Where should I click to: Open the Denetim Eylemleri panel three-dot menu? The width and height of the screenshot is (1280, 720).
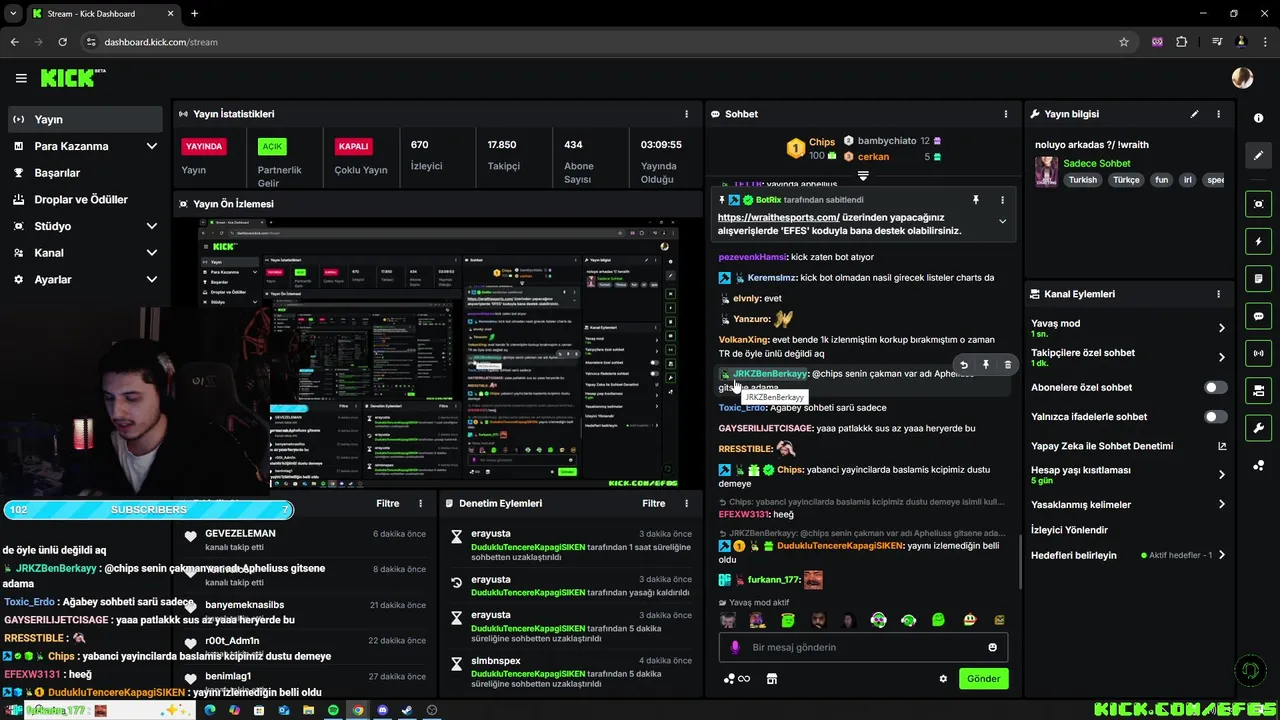point(686,504)
